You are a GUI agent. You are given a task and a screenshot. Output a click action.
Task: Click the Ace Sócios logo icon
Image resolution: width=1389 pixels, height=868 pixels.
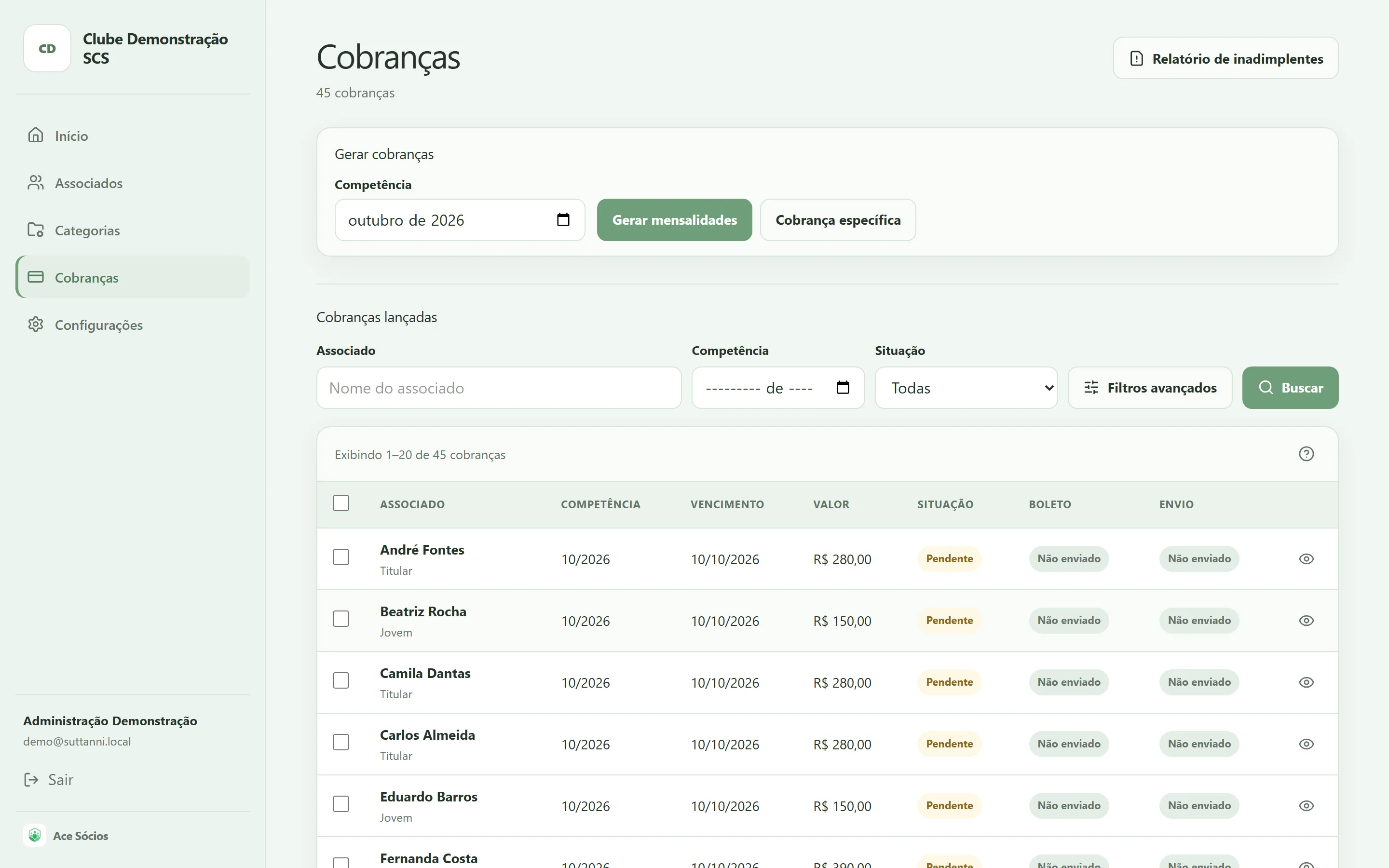pyautogui.click(x=34, y=835)
